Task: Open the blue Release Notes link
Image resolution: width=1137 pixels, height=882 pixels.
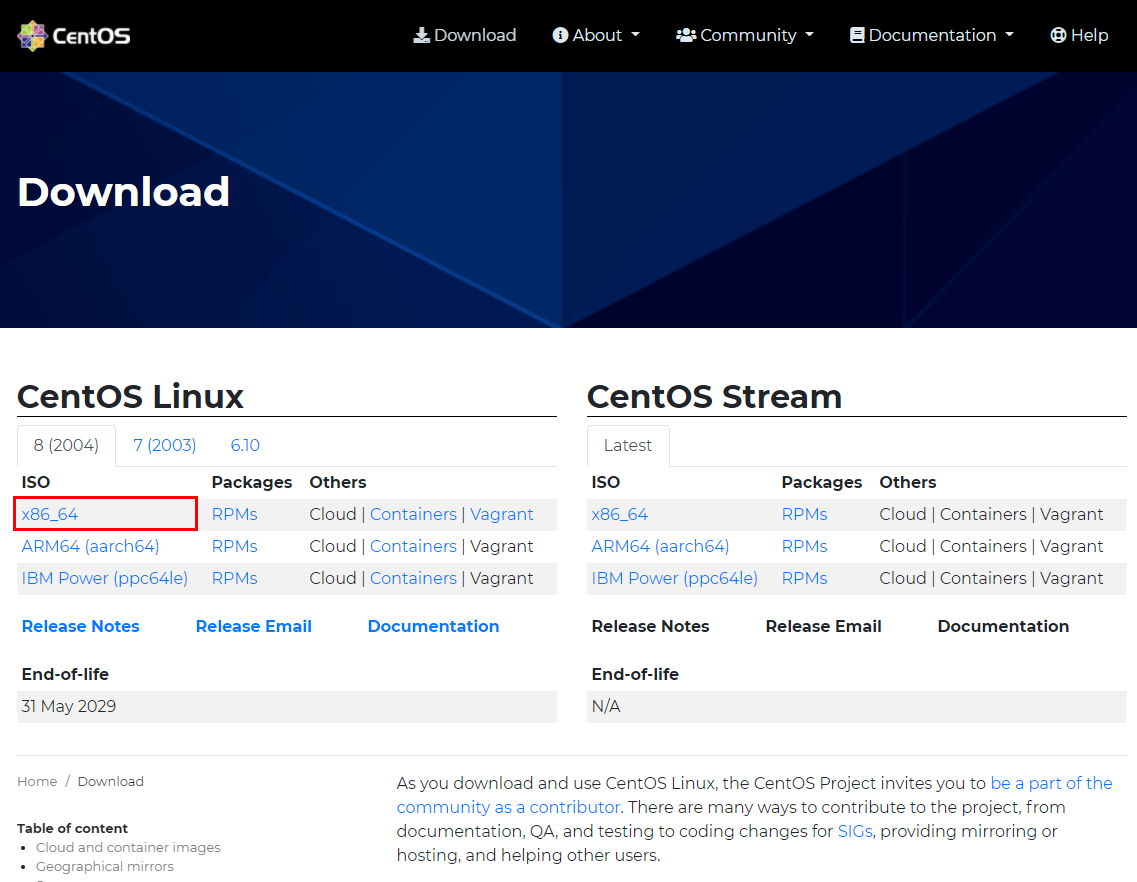Action: click(80, 626)
